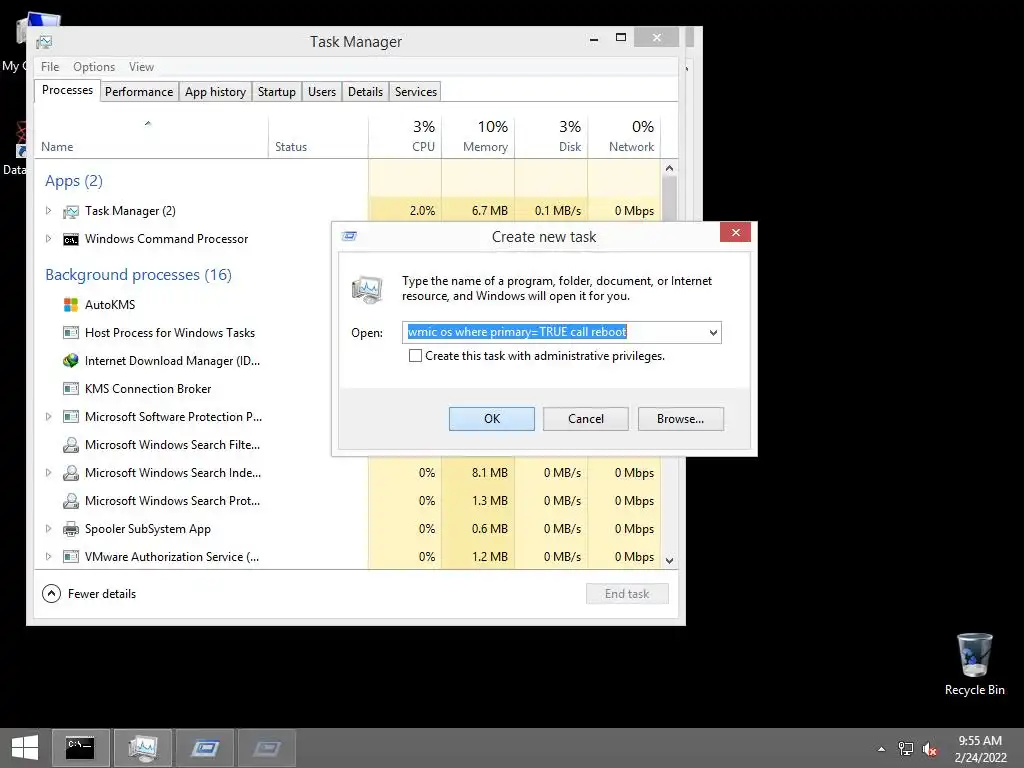1024x768 pixels.
Task: Open the Recycle Bin desktop icon
Action: tap(974, 664)
